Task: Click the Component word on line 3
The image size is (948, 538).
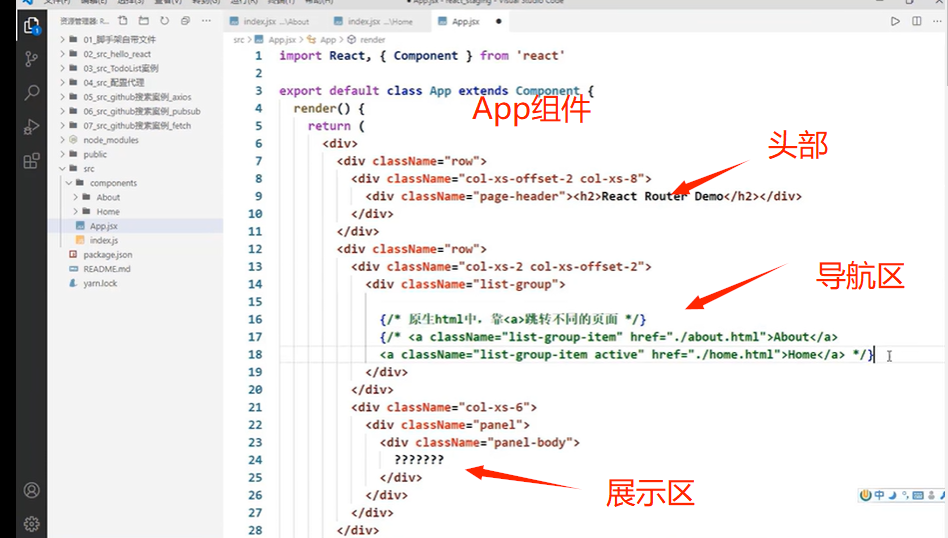Action: pyautogui.click(x=547, y=91)
